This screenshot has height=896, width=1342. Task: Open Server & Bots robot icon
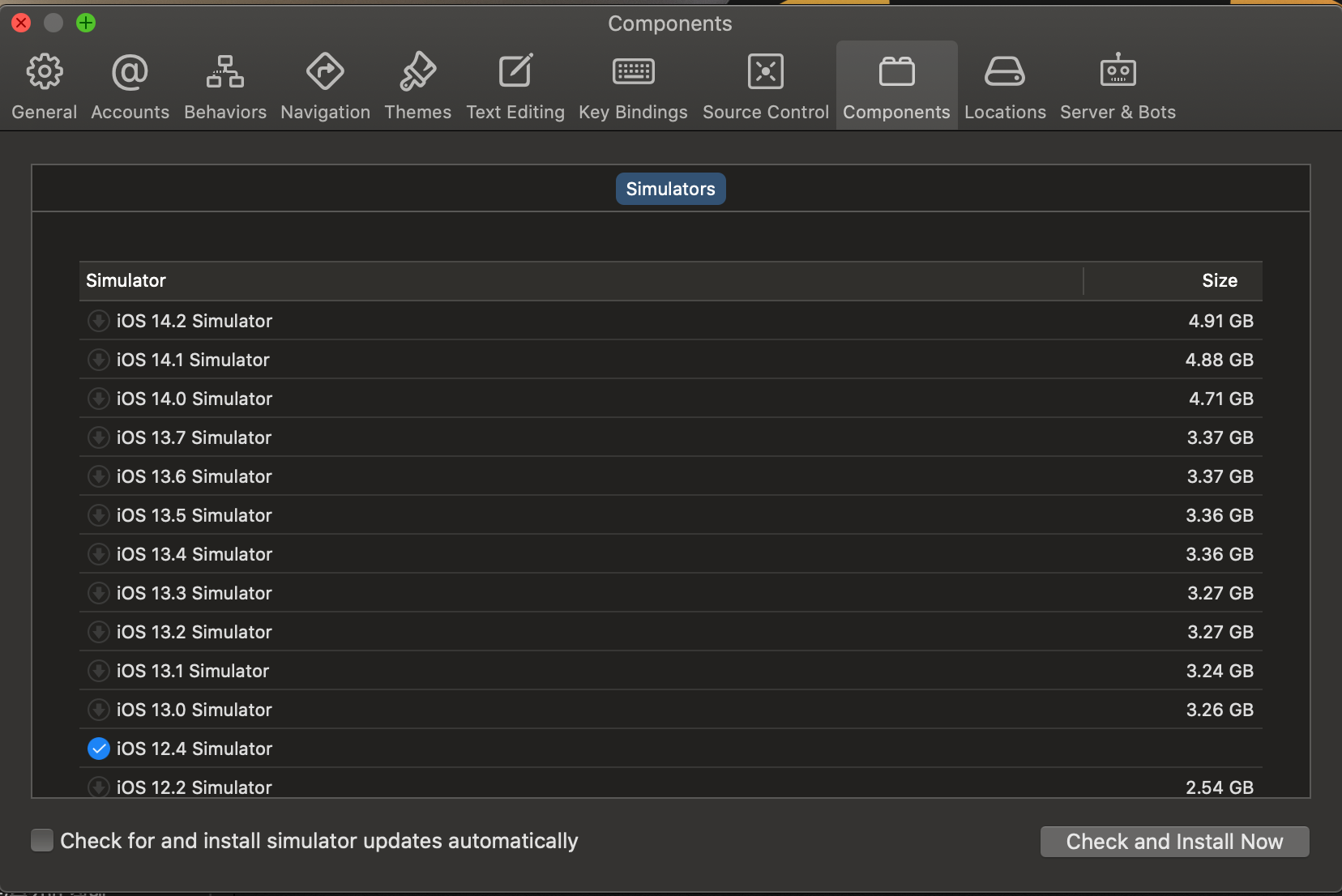point(1118,71)
